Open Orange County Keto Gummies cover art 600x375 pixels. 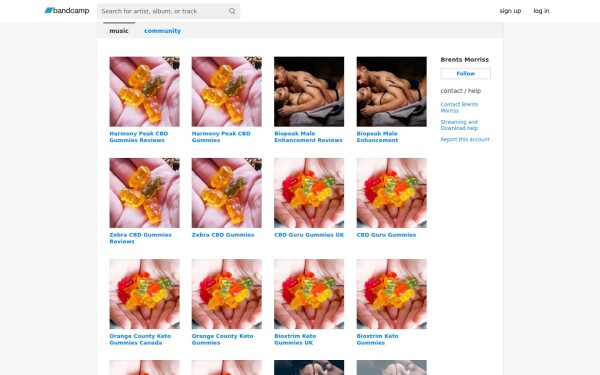[x=227, y=294]
